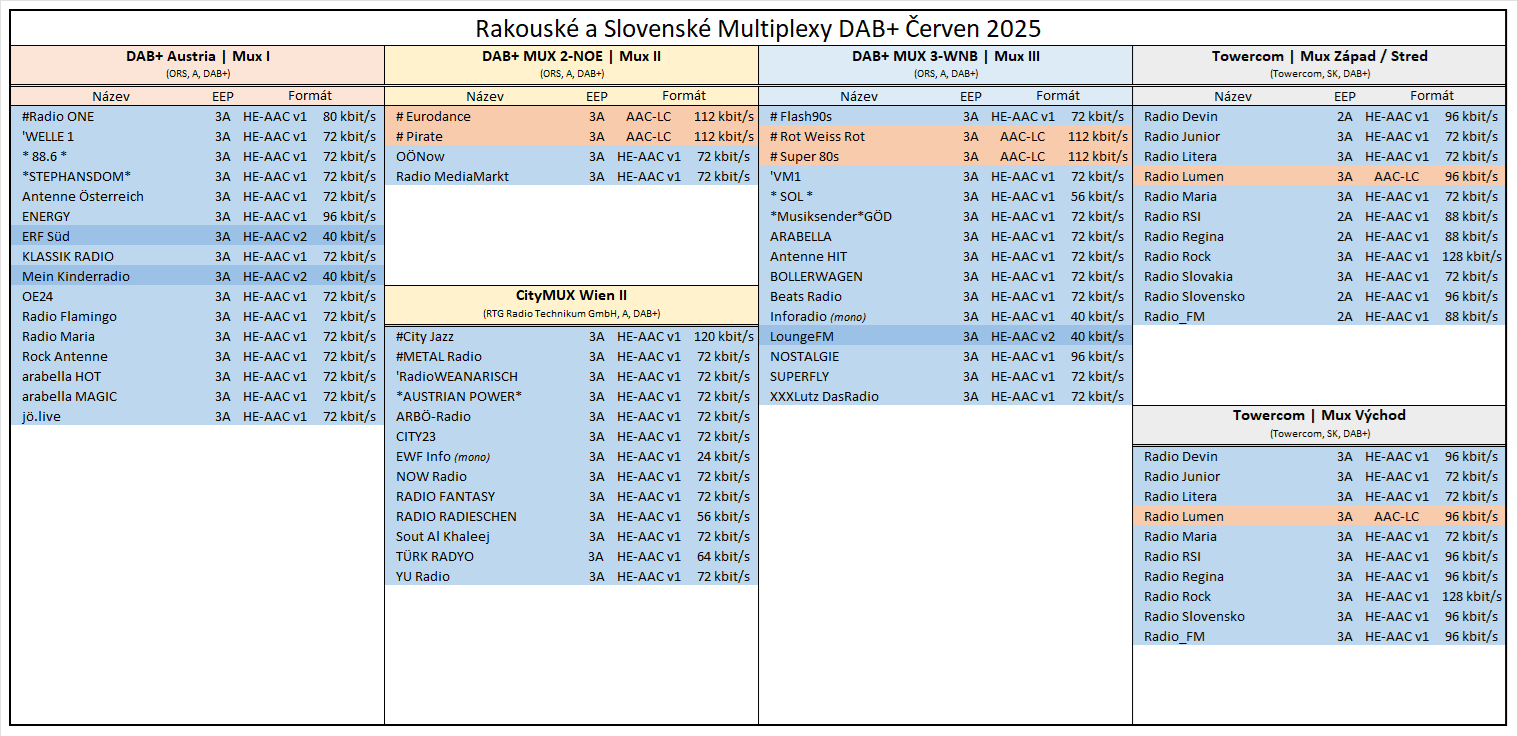Select '*AUSTRIAN POWER*' cell
The image size is (1517, 736).
(459, 396)
